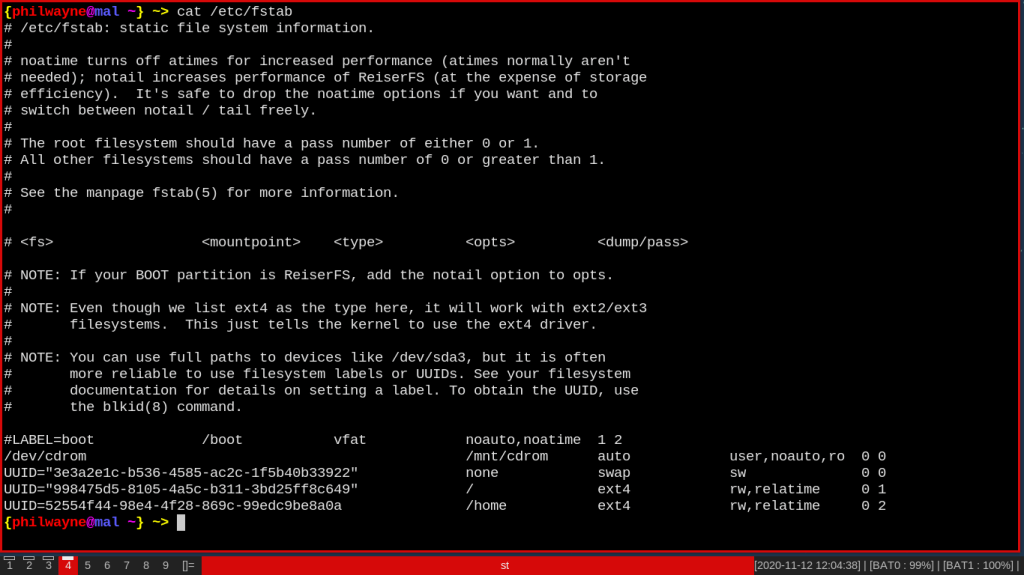Click the /home mountpoint in the last entry
The width and height of the screenshot is (1024, 575).
point(486,506)
